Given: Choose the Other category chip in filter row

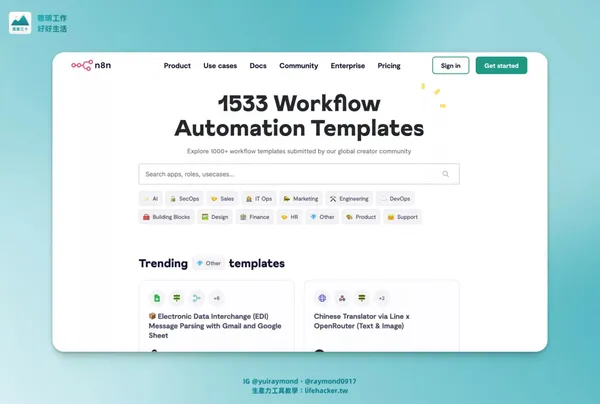Looking at the screenshot, I should tap(322, 217).
